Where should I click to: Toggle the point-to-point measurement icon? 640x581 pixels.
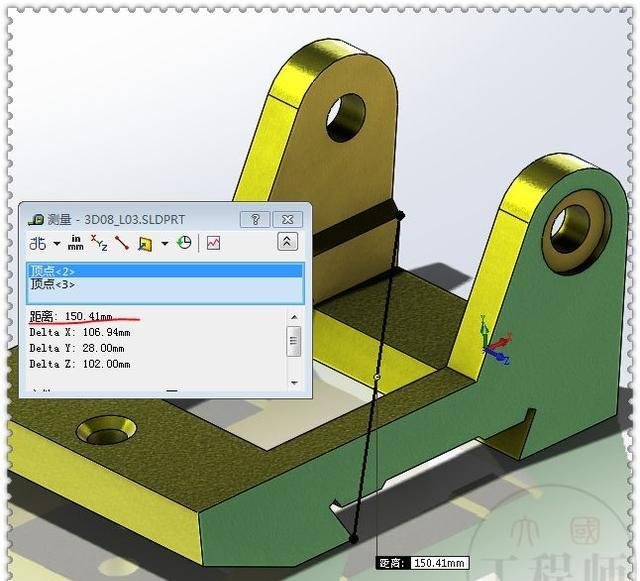coord(122,243)
